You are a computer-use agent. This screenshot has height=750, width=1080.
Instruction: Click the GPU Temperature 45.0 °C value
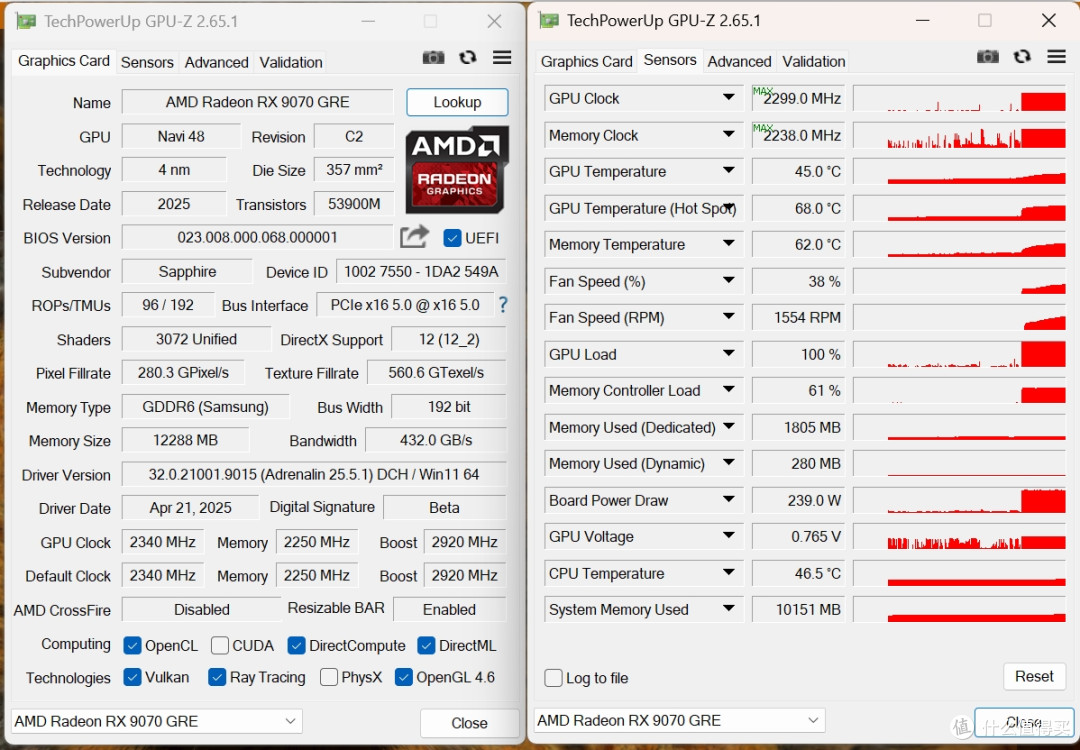click(798, 171)
